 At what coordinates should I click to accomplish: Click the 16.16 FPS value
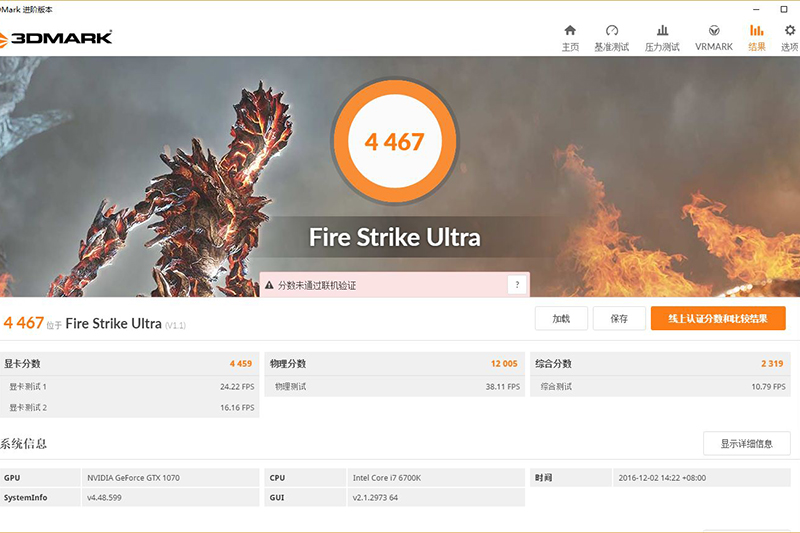[237, 408]
